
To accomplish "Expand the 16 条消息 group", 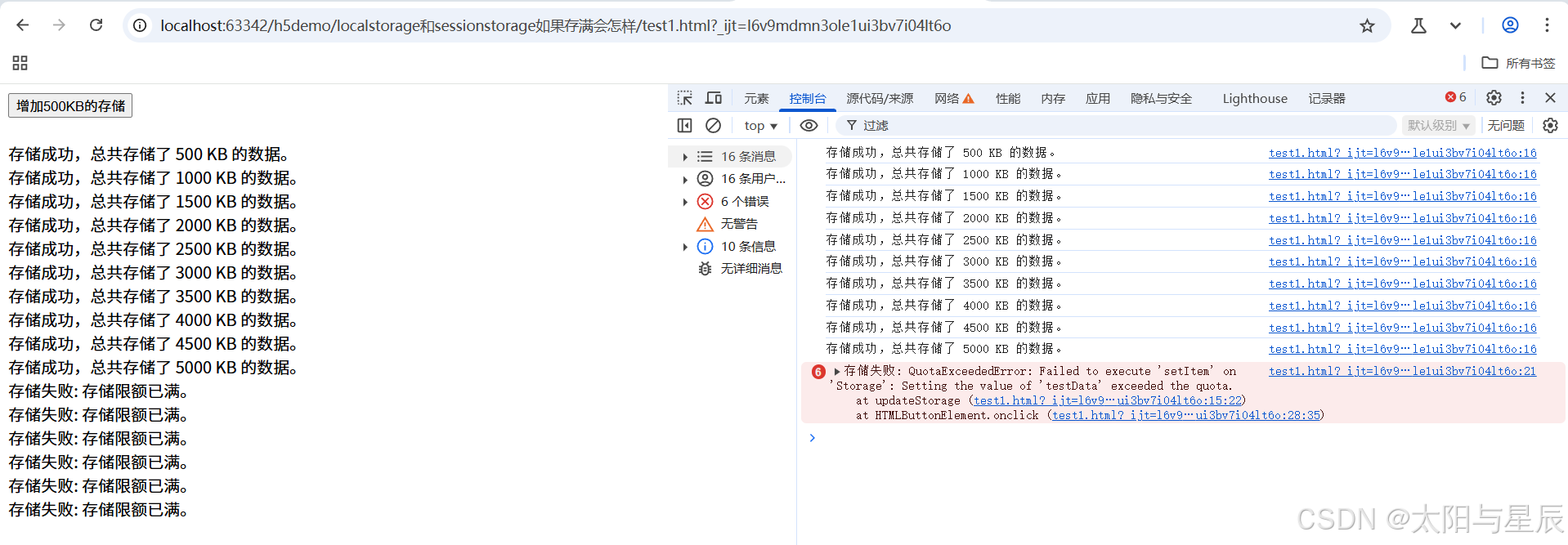I will (x=685, y=157).
